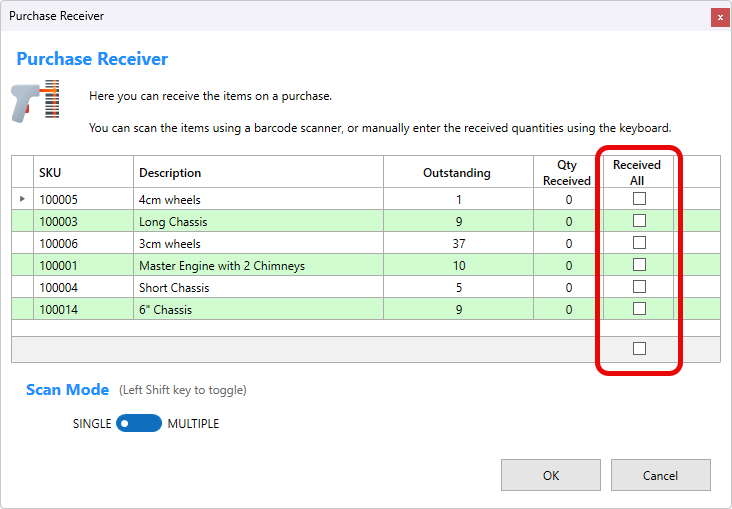
Task: Sort by the SKU column header
Action: coord(84,172)
